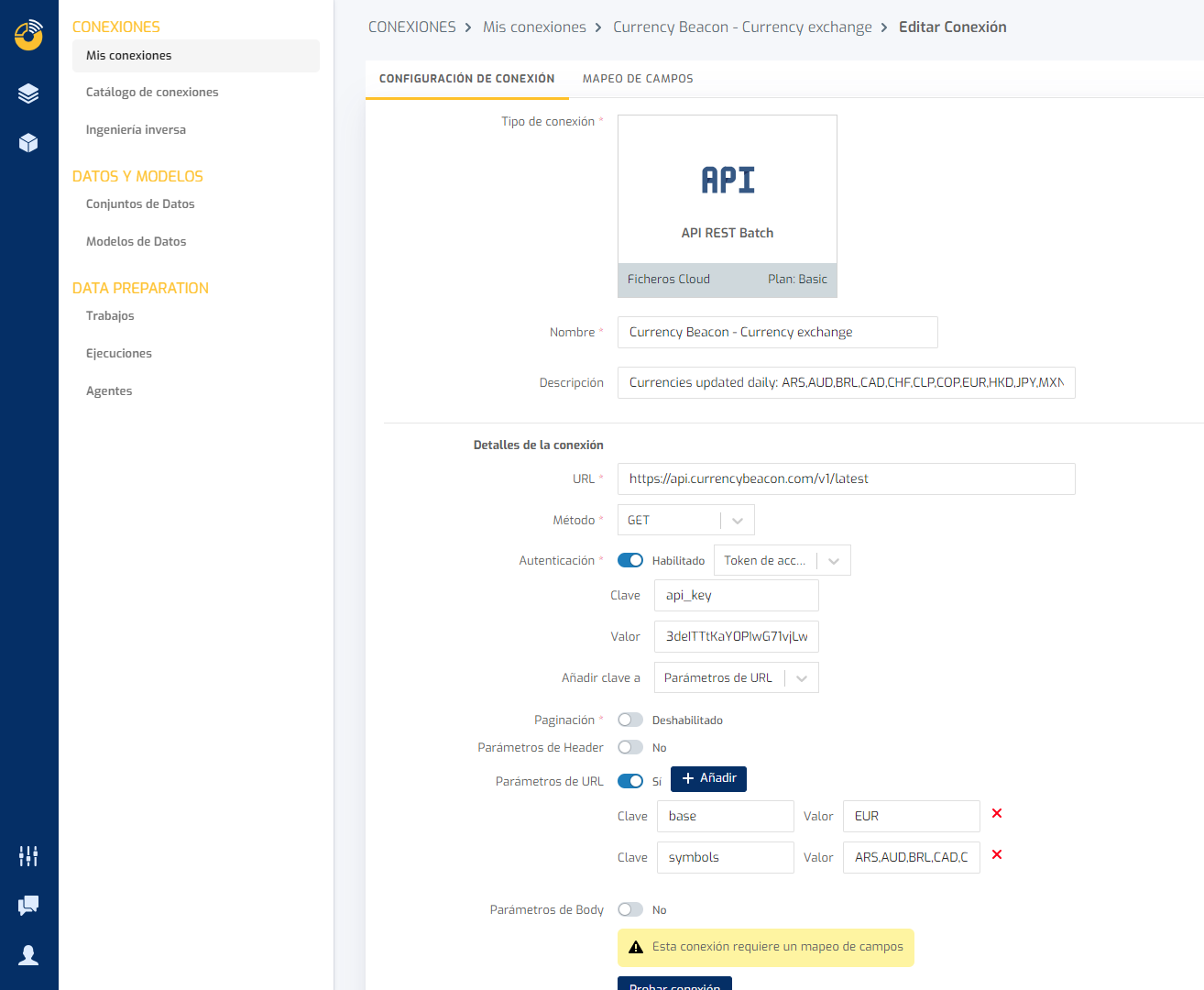Click the Nombre input field
Viewport: 1204px width, 990px height.
click(x=778, y=332)
